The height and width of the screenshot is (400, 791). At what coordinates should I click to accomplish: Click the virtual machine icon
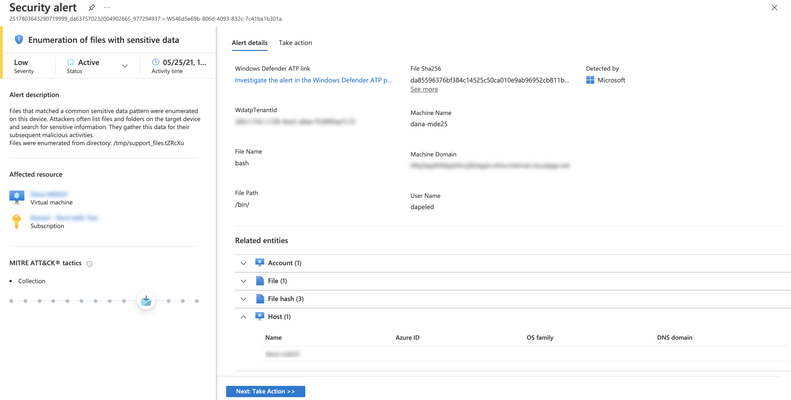pos(17,197)
